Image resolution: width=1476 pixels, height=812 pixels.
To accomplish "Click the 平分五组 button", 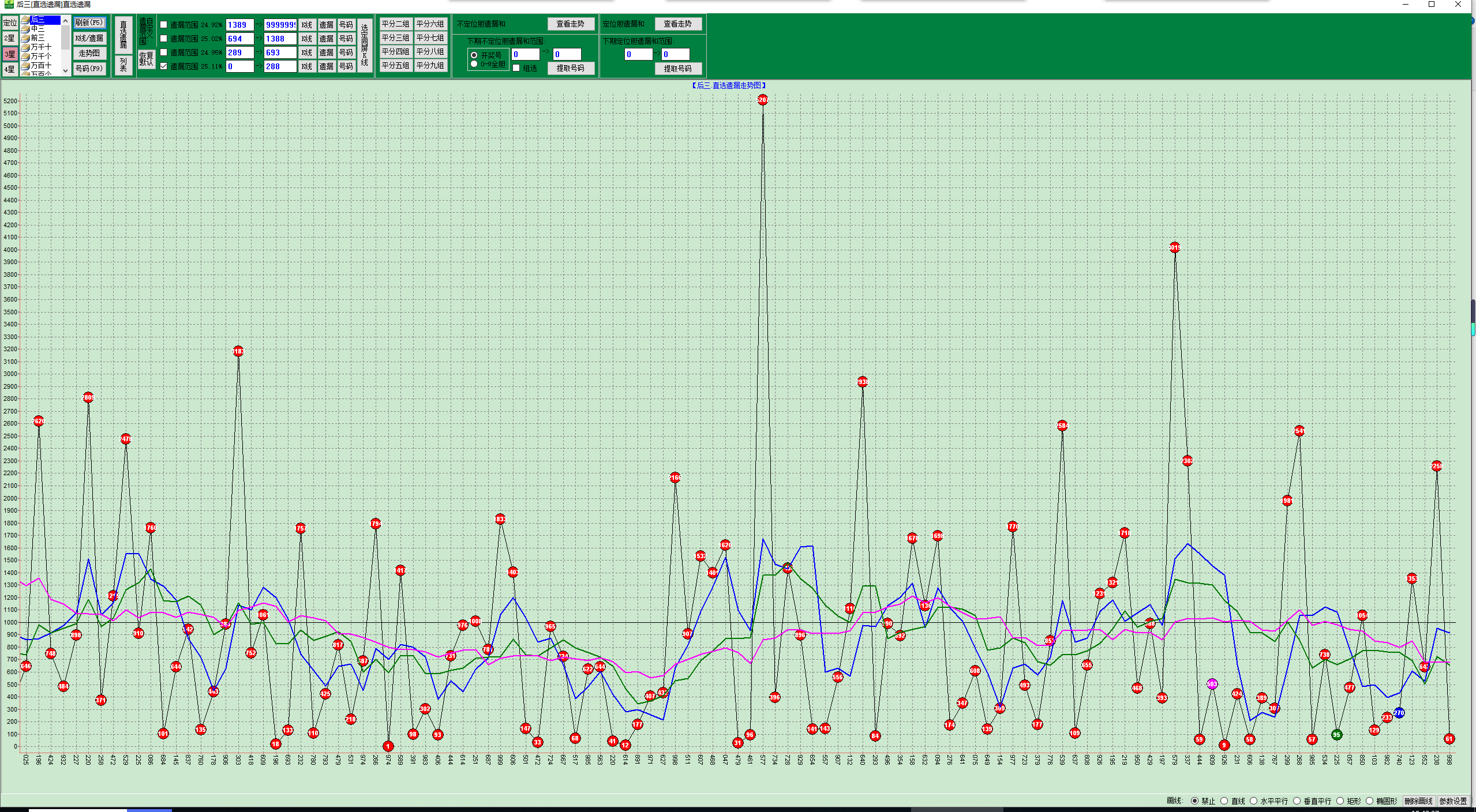I will pos(395,66).
